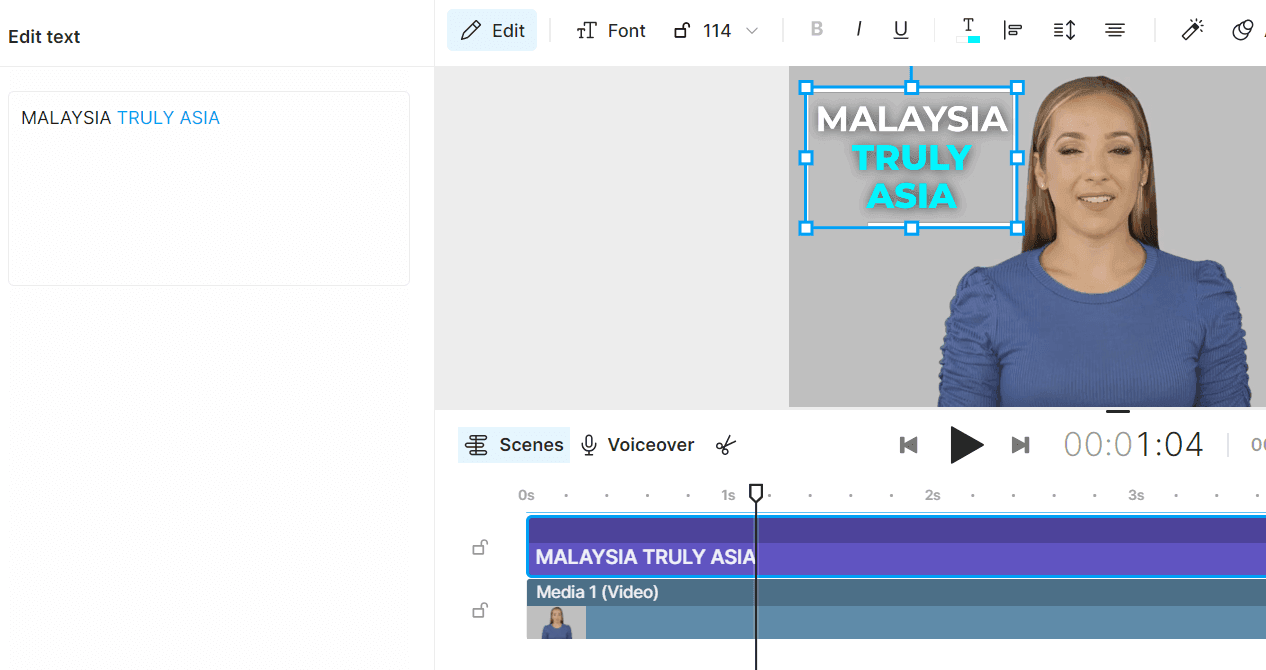Screen dimensions: 1266x670
Task: Apply underline to the text
Action: click(900, 30)
